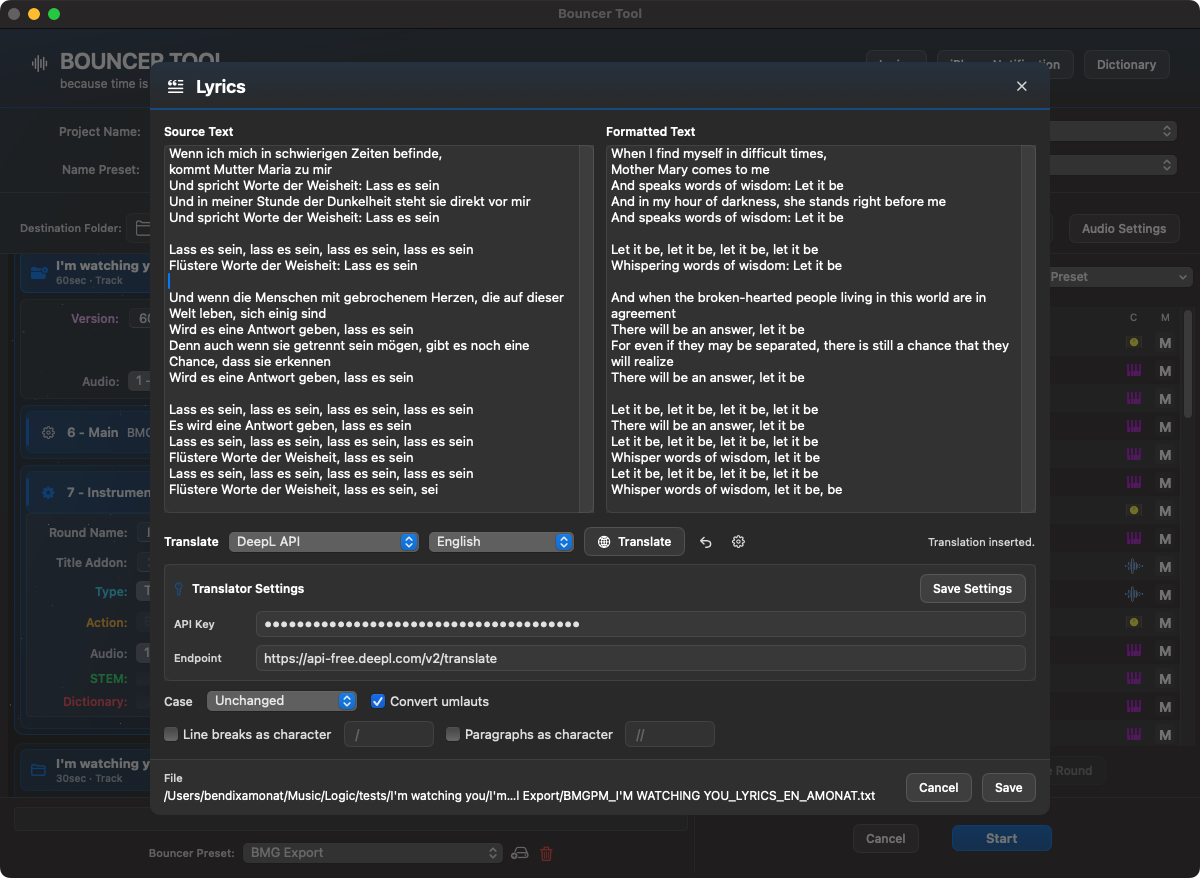Click the Save Settings button
The height and width of the screenshot is (878, 1200).
click(973, 589)
